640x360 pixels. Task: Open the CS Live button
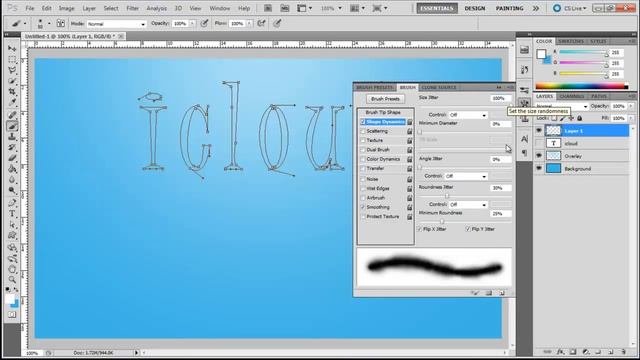[570, 8]
